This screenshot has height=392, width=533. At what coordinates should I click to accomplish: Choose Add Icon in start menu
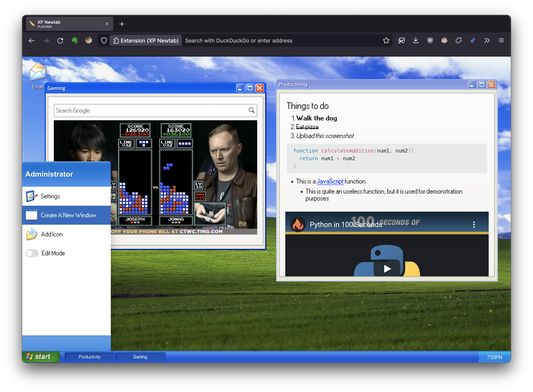66,234
